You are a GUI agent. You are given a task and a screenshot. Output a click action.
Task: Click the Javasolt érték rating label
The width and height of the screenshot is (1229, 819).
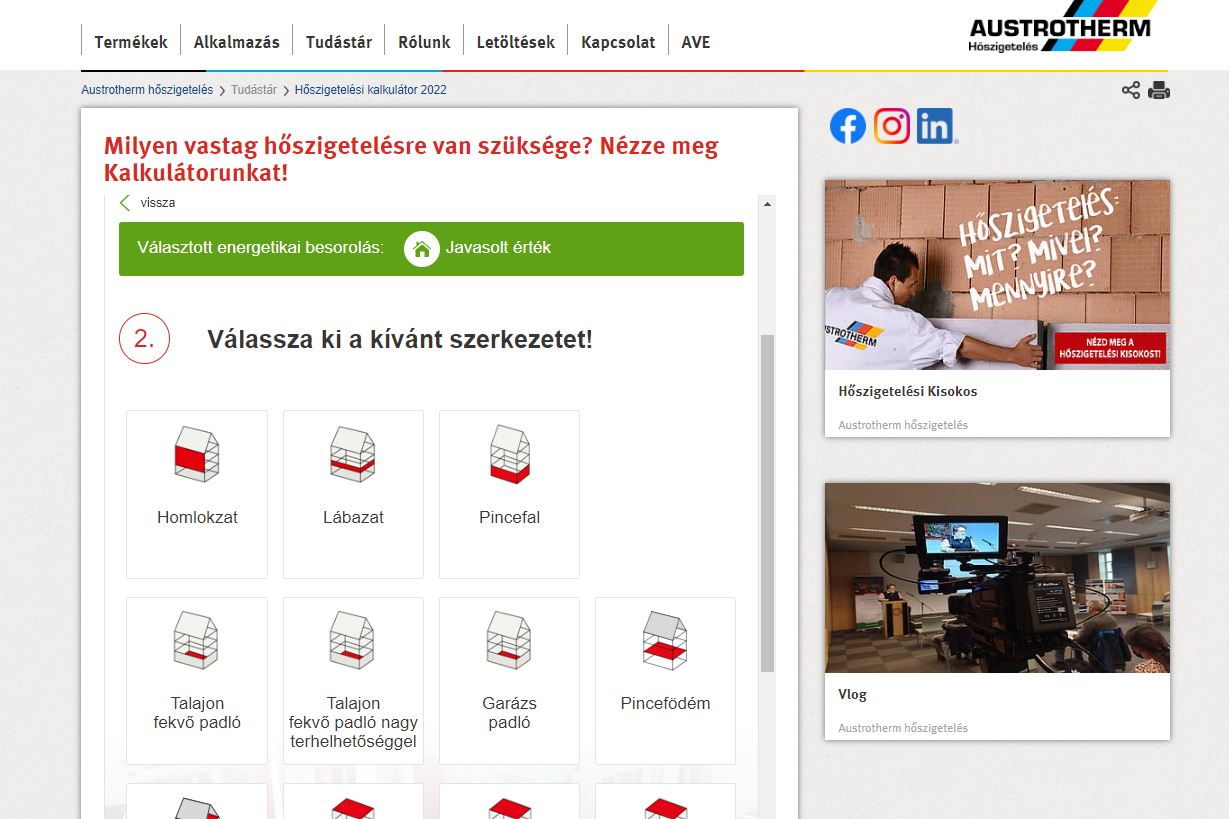(498, 248)
